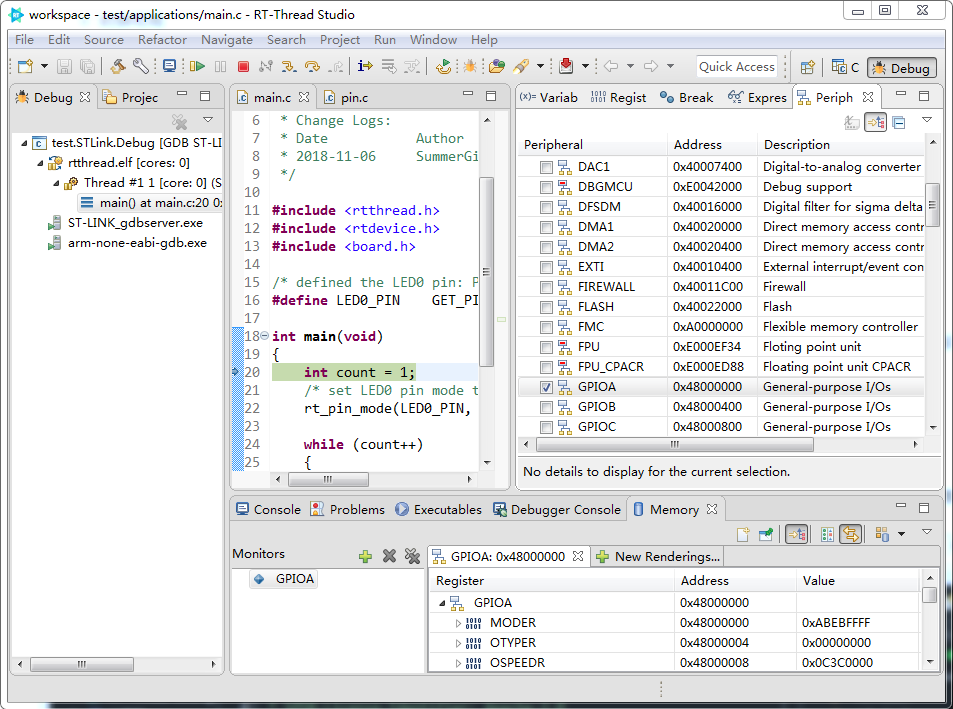Click the Pin Memory Monitor icon
The image size is (953, 709).
tap(766, 534)
